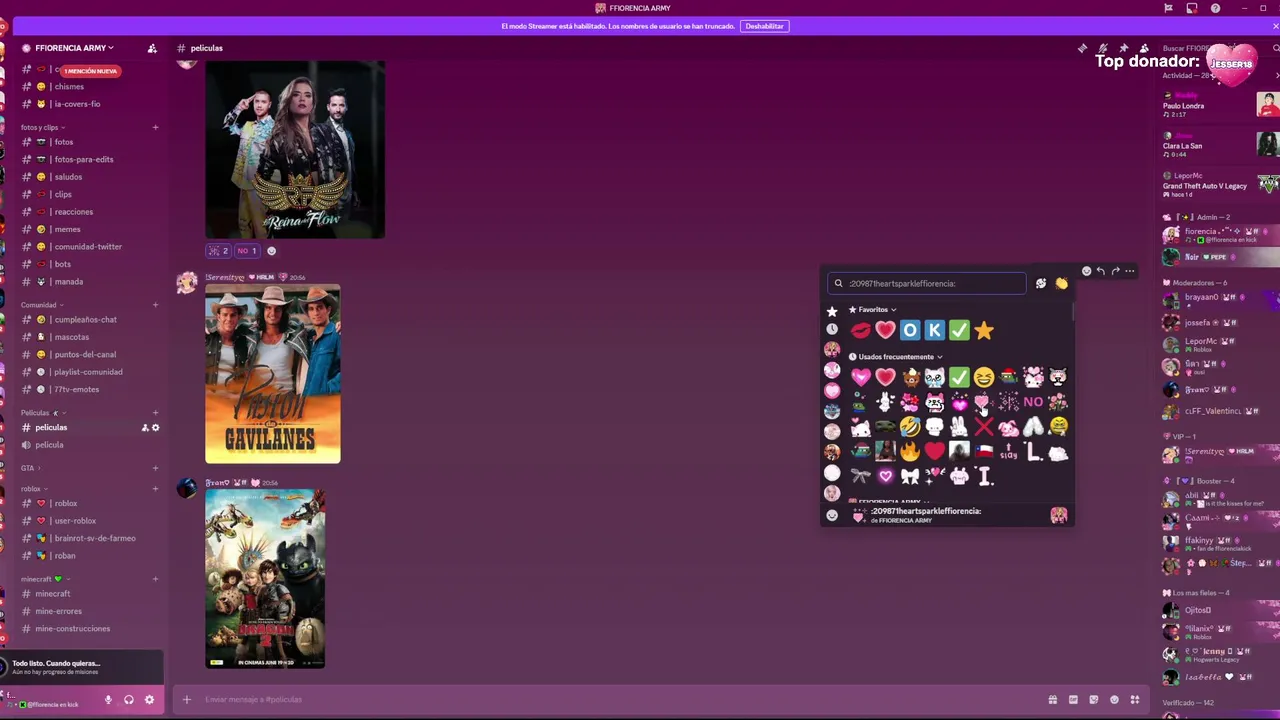The width and height of the screenshot is (1280, 720).
Task: Show pinned messages in películas
Action: [x=1124, y=48]
